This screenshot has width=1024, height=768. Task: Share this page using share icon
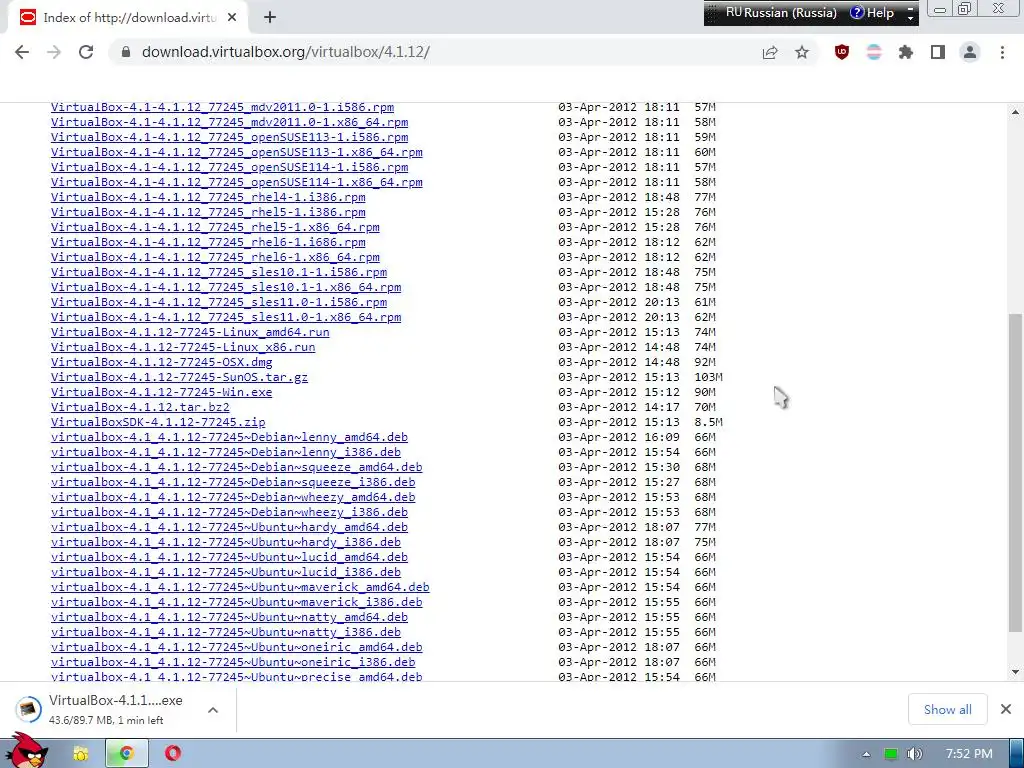tap(770, 52)
